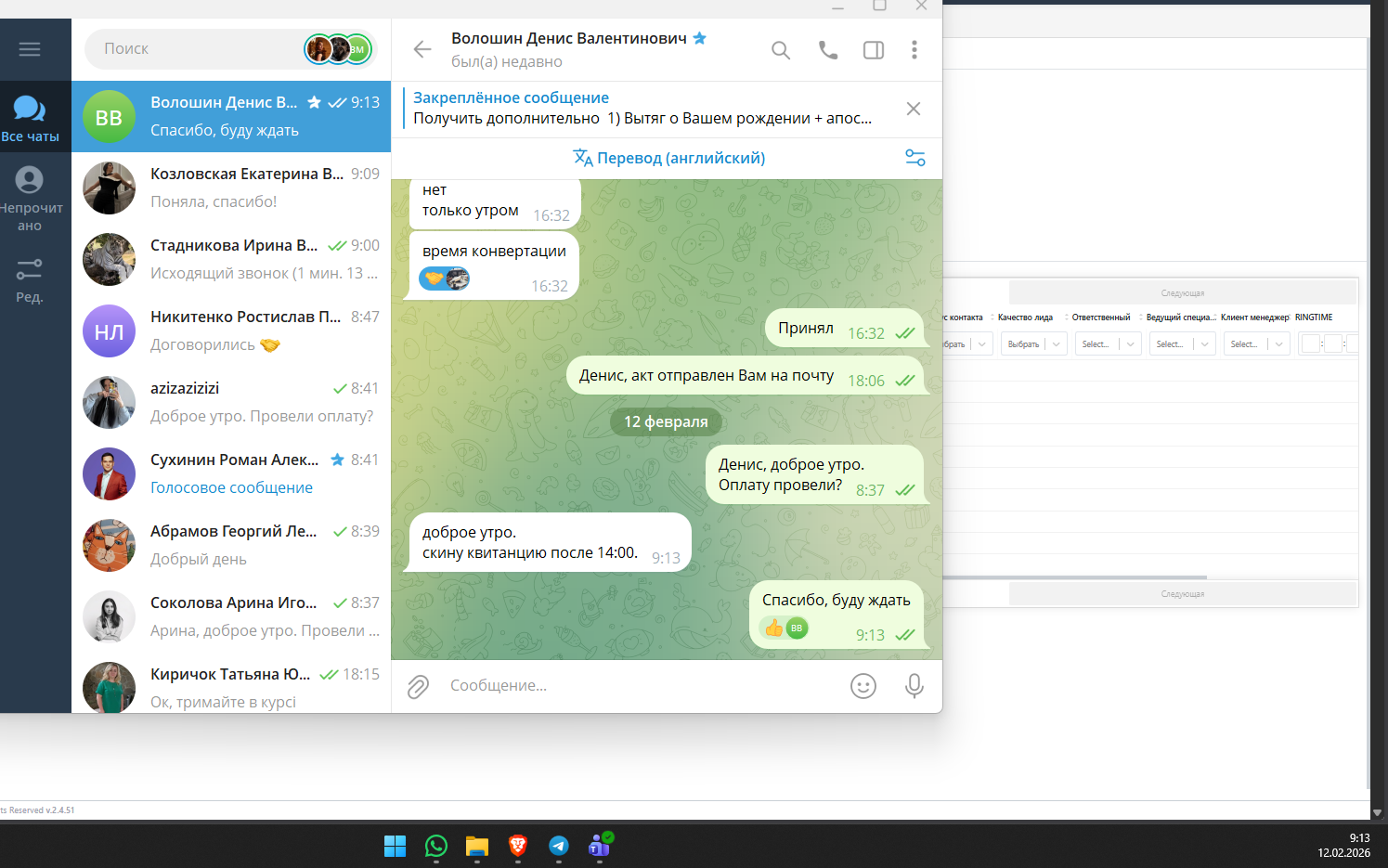1388x868 pixels.
Task: Open the azizazizizi chat
Action: coord(231,403)
